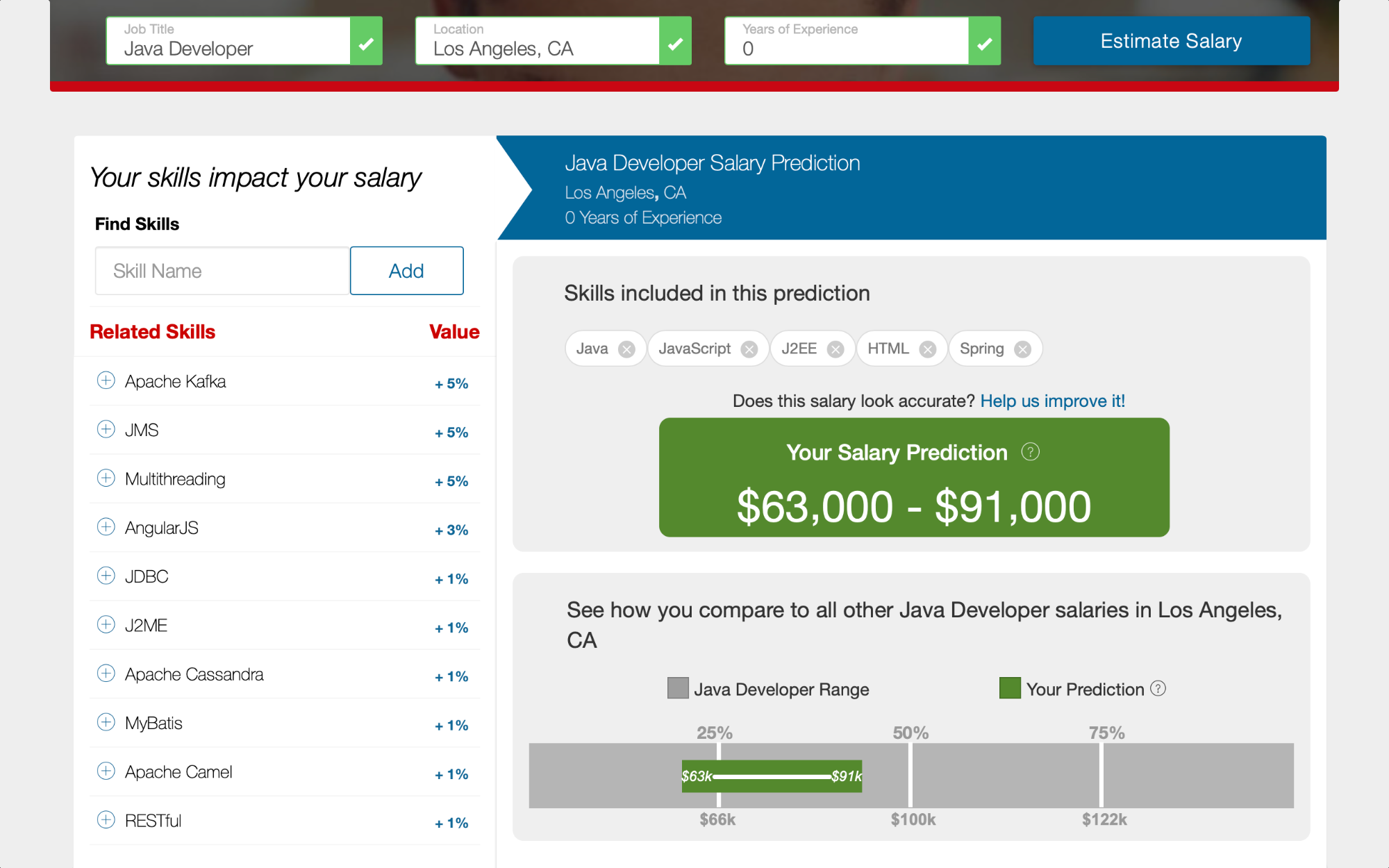Remove the Java skill tag

click(626, 349)
